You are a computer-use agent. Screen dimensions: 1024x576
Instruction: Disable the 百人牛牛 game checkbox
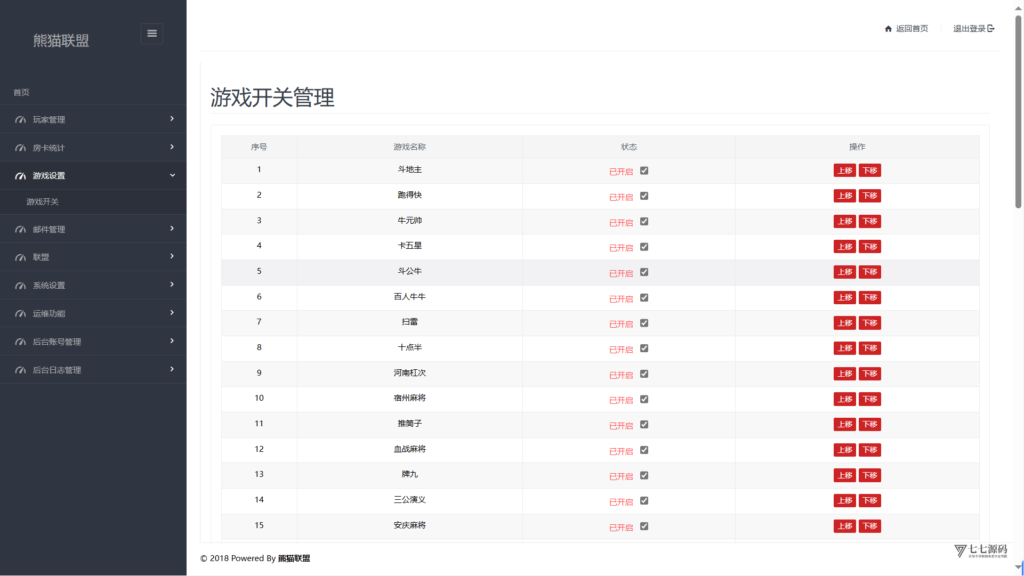pos(644,298)
